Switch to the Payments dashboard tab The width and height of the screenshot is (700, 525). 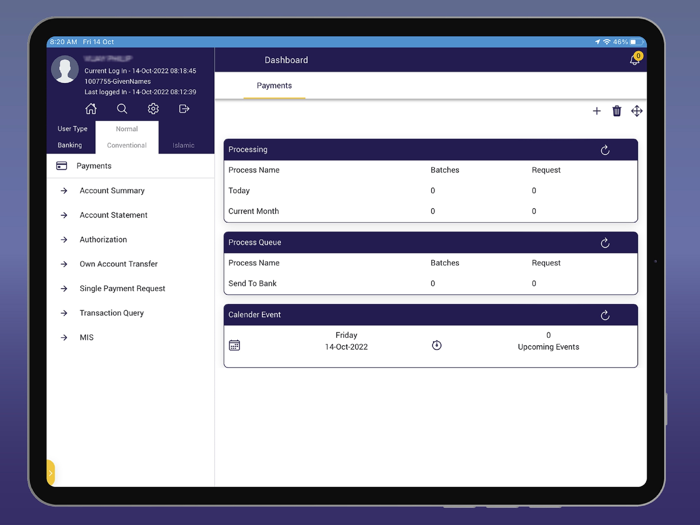[x=274, y=86]
